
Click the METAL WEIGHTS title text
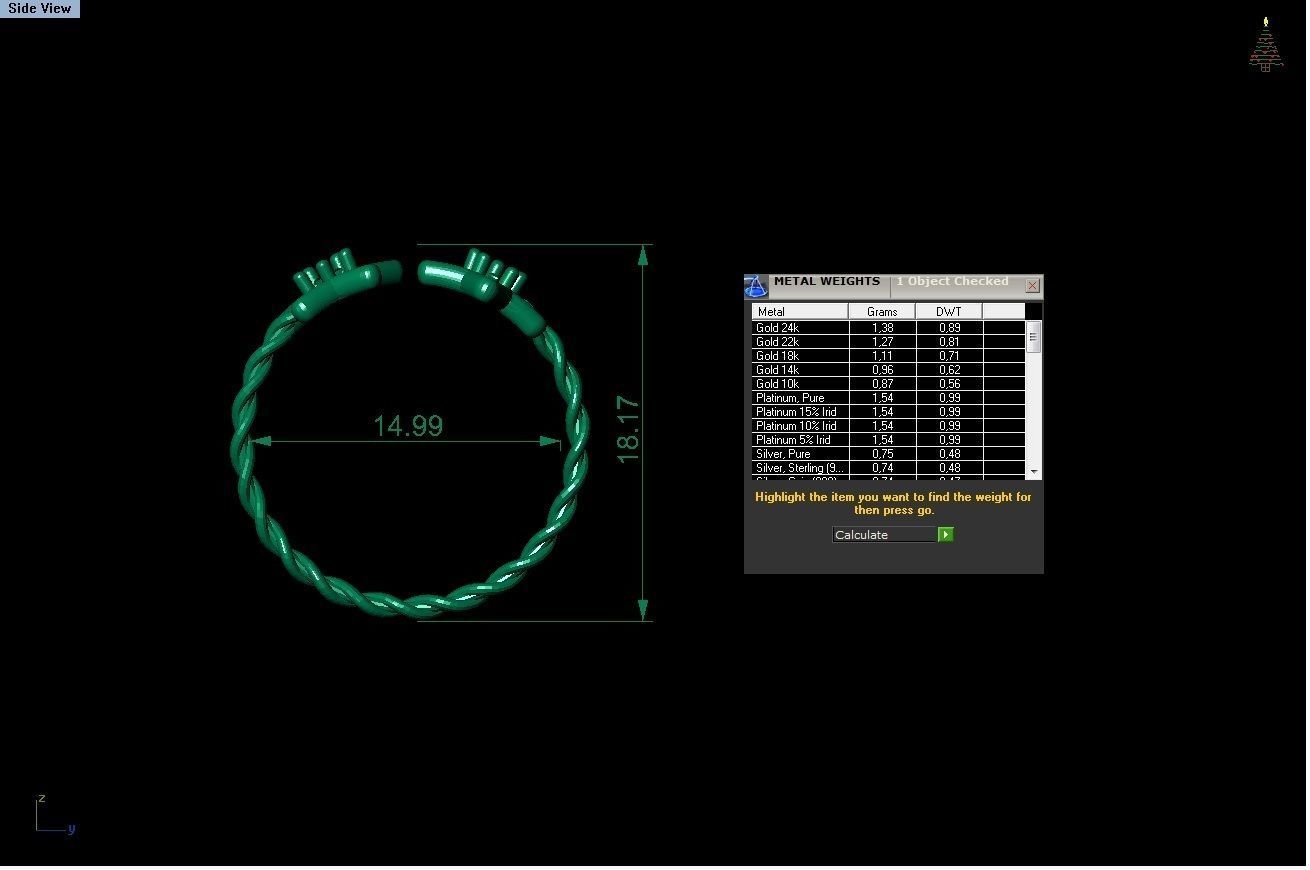tap(827, 281)
